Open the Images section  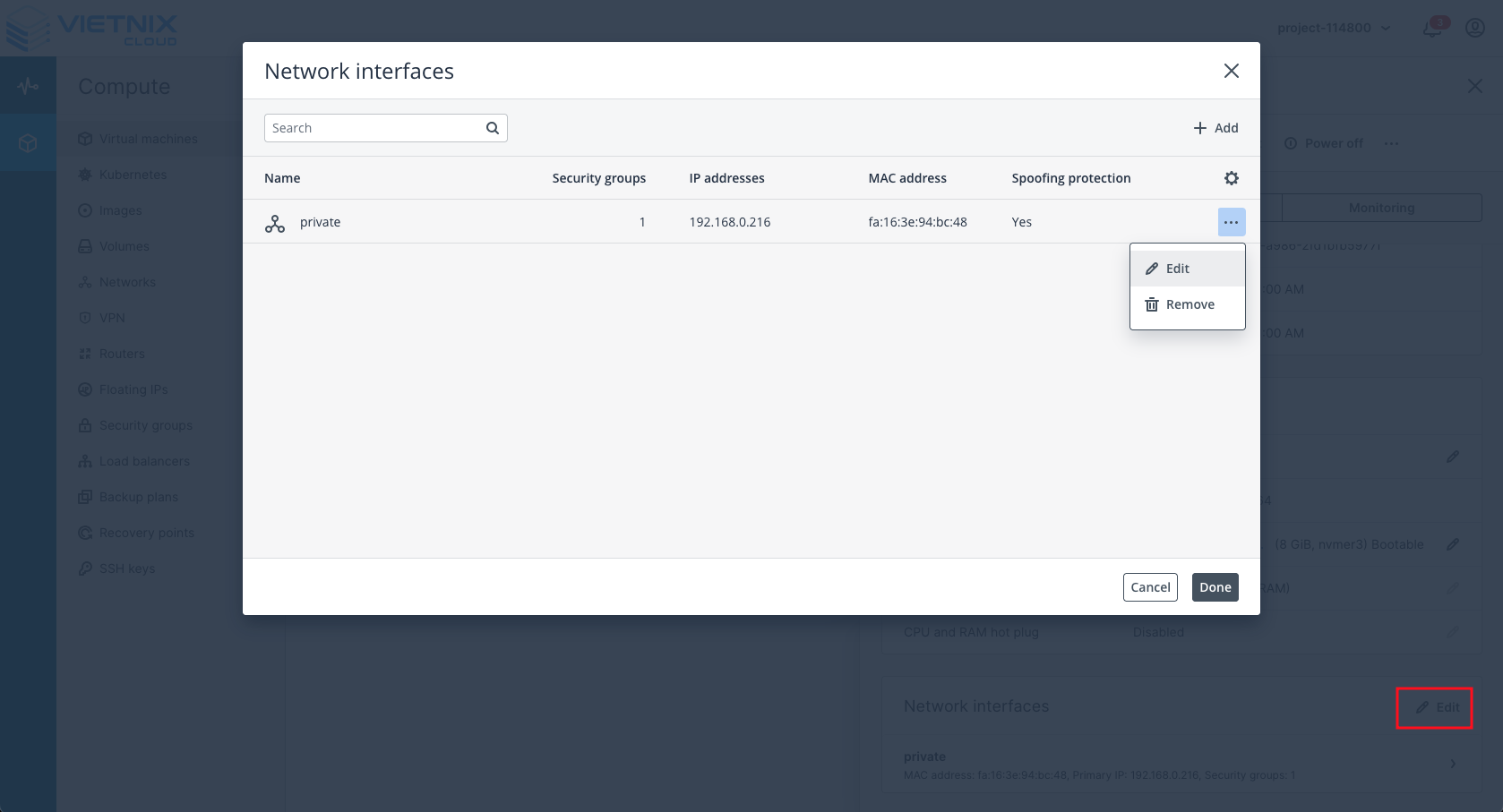tap(121, 210)
